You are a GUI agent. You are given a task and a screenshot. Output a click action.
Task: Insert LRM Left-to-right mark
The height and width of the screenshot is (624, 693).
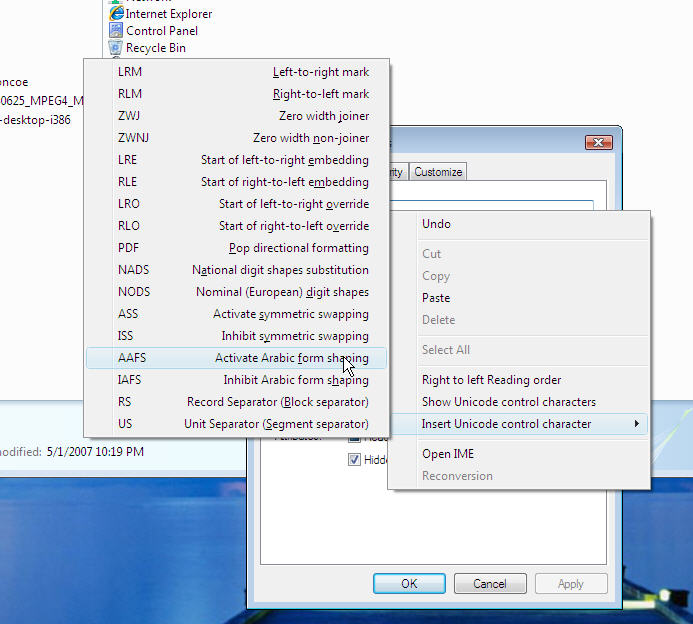236,72
